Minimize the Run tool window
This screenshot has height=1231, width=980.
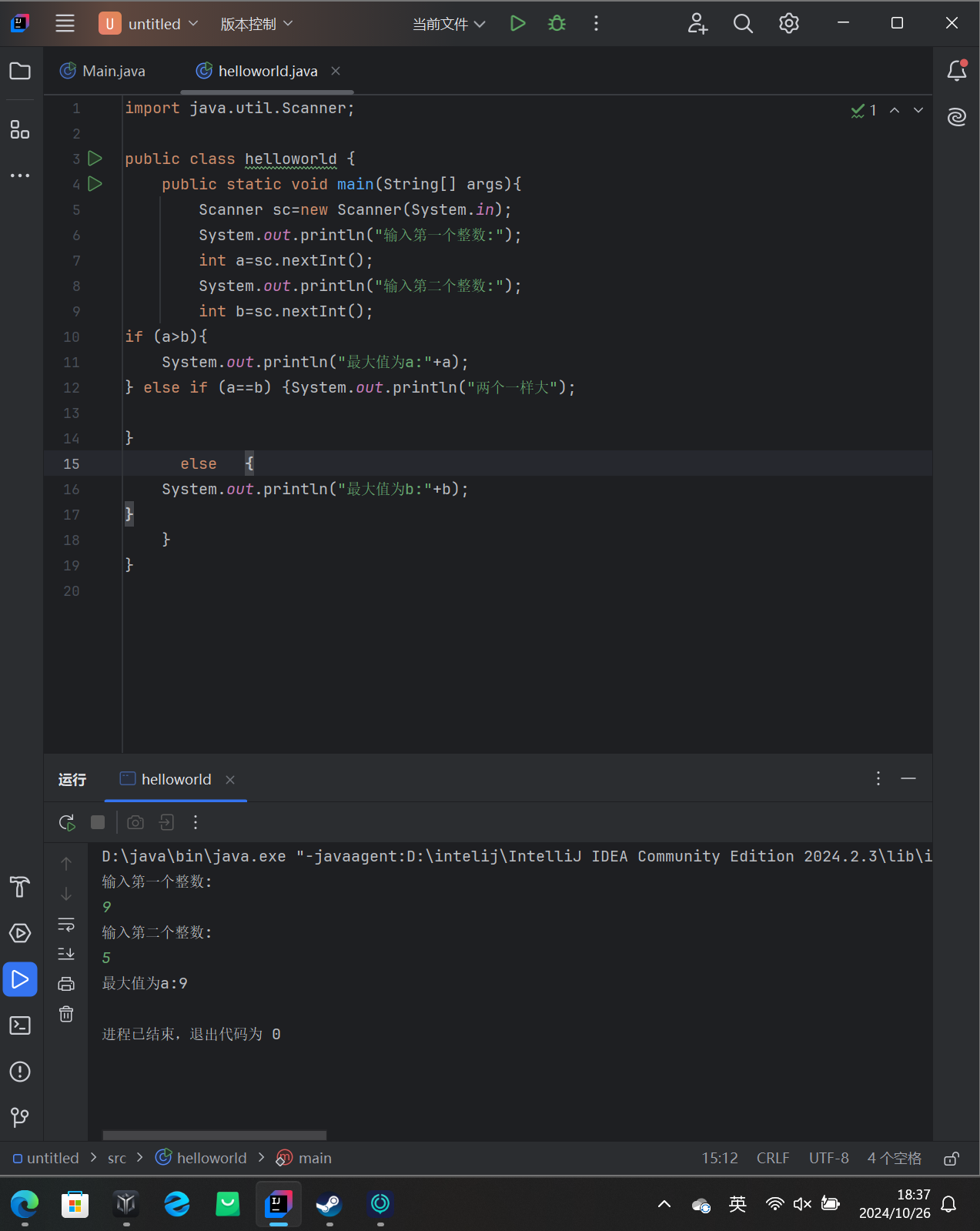point(908,778)
